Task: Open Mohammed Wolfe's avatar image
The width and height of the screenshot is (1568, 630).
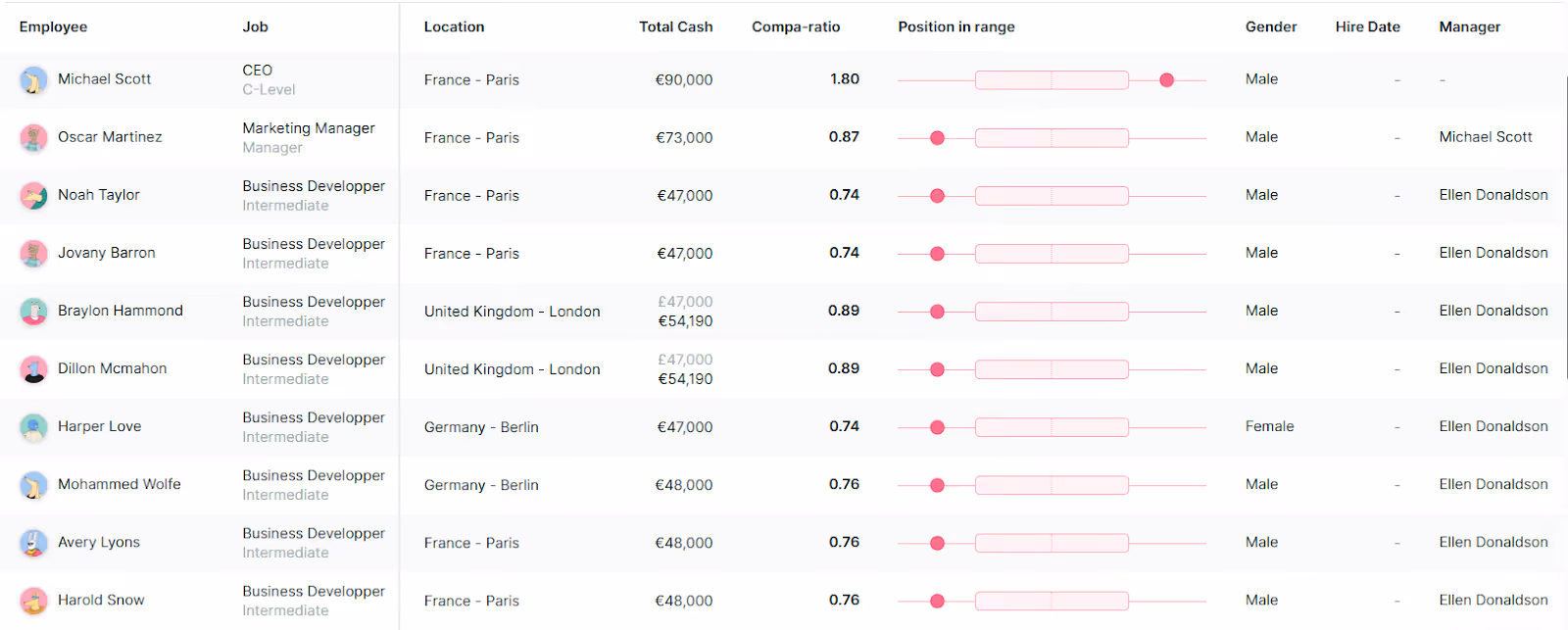Action: click(33, 484)
